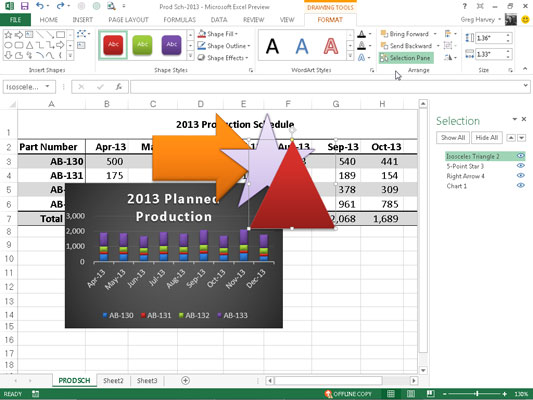Click the Hide All button

click(487, 138)
